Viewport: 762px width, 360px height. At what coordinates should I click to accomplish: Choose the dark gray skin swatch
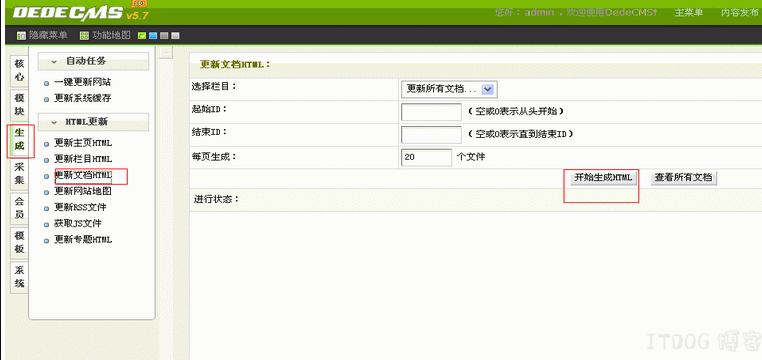[164, 35]
